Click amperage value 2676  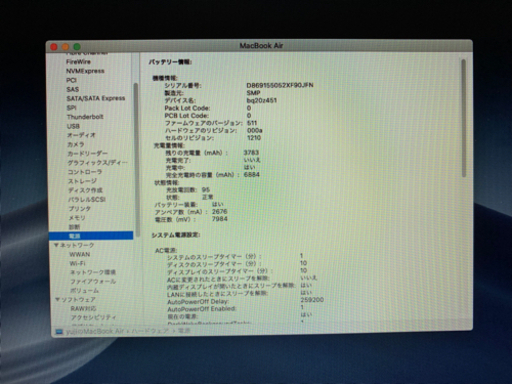click(x=219, y=211)
